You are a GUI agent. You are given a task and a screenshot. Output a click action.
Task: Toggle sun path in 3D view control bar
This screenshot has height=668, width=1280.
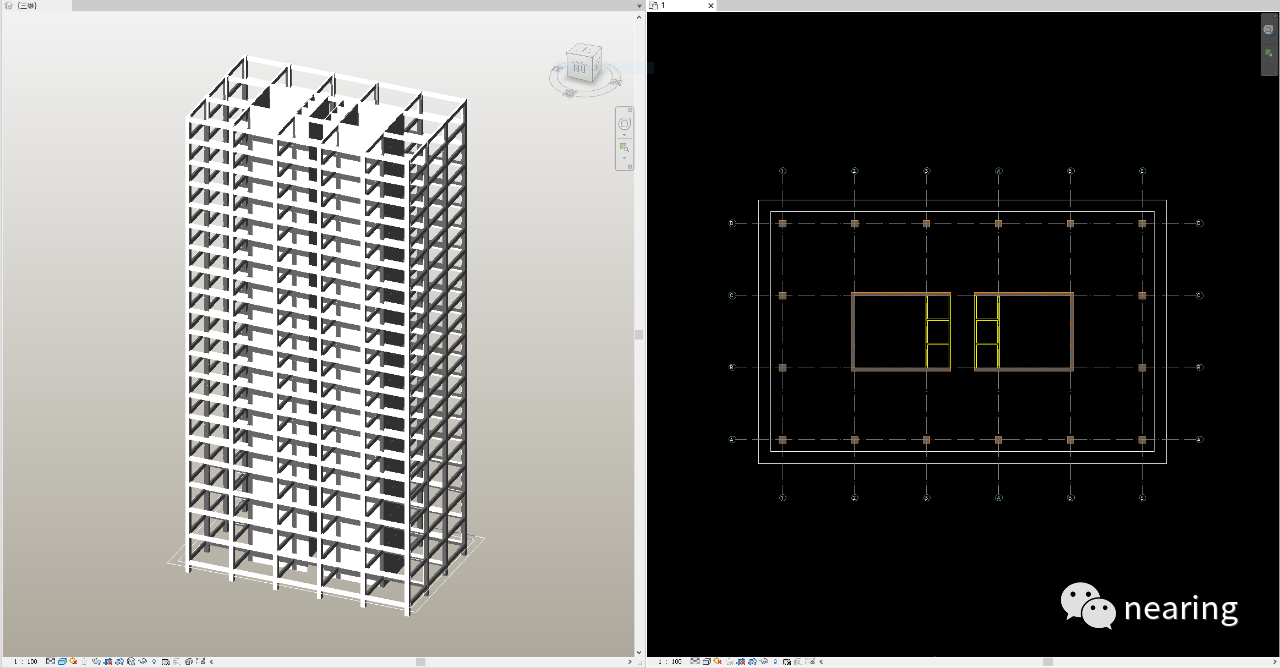pos(73,661)
